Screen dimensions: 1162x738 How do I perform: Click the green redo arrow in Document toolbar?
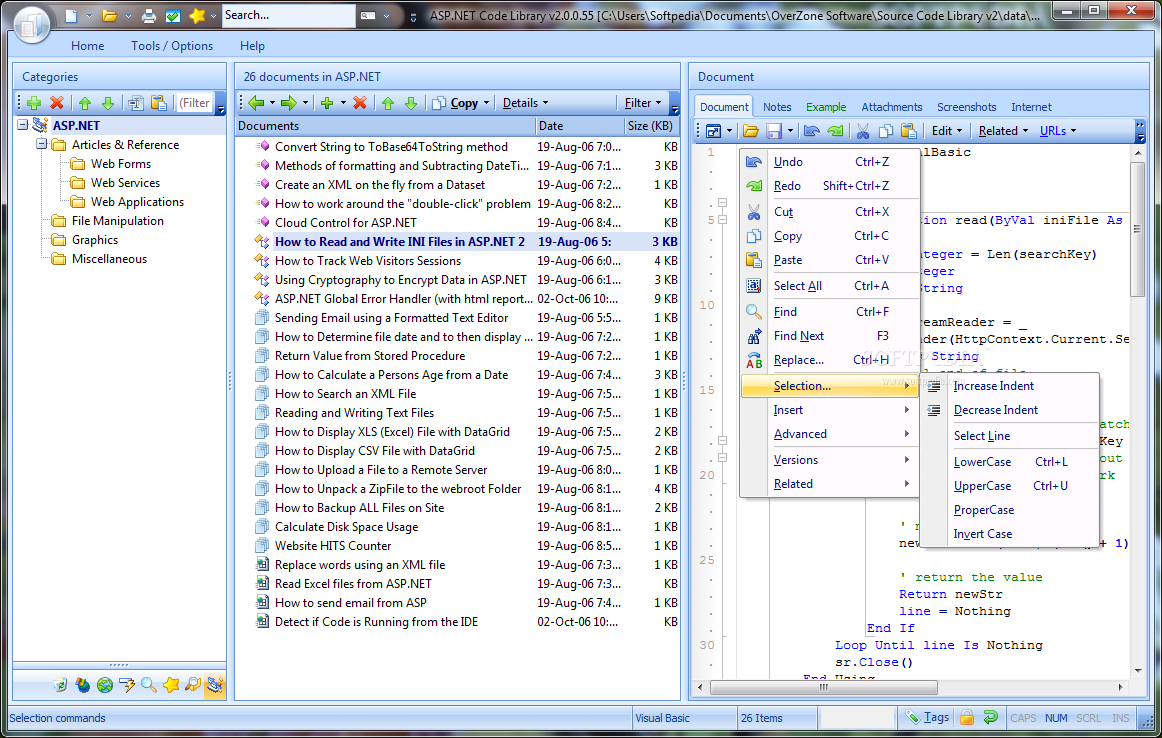tap(835, 131)
